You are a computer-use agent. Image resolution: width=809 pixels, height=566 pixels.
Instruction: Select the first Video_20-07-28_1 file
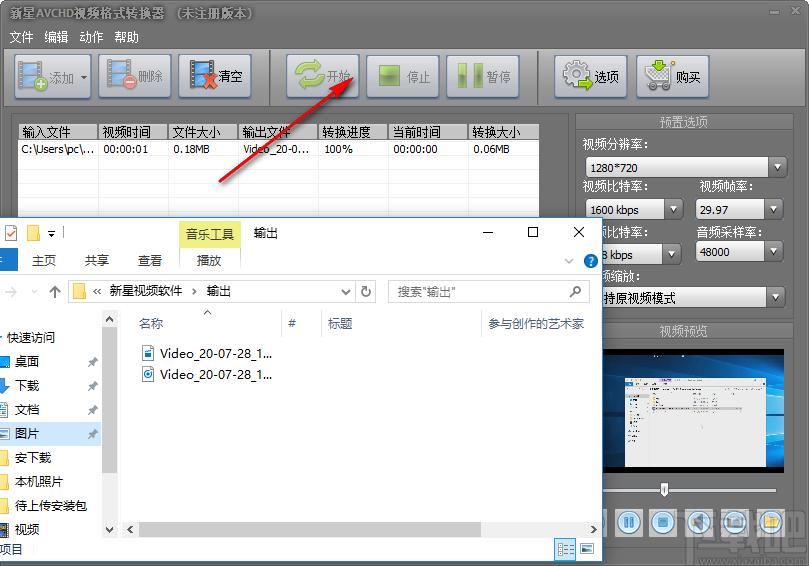coord(207,353)
